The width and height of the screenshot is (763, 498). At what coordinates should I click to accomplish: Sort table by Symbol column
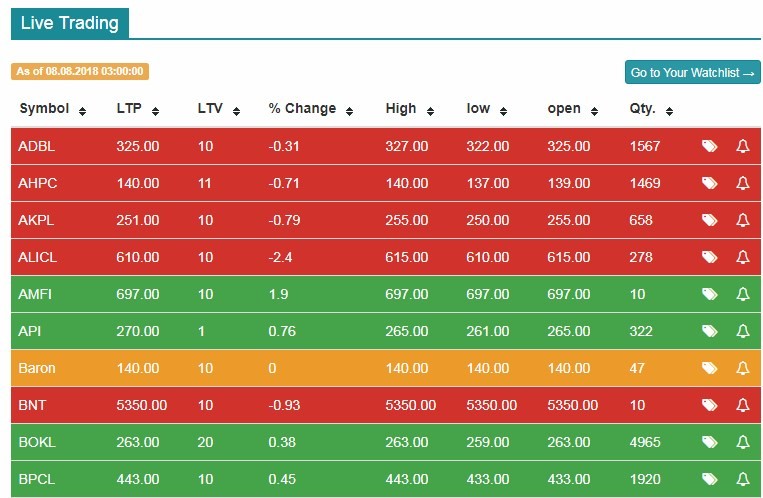click(x=52, y=109)
